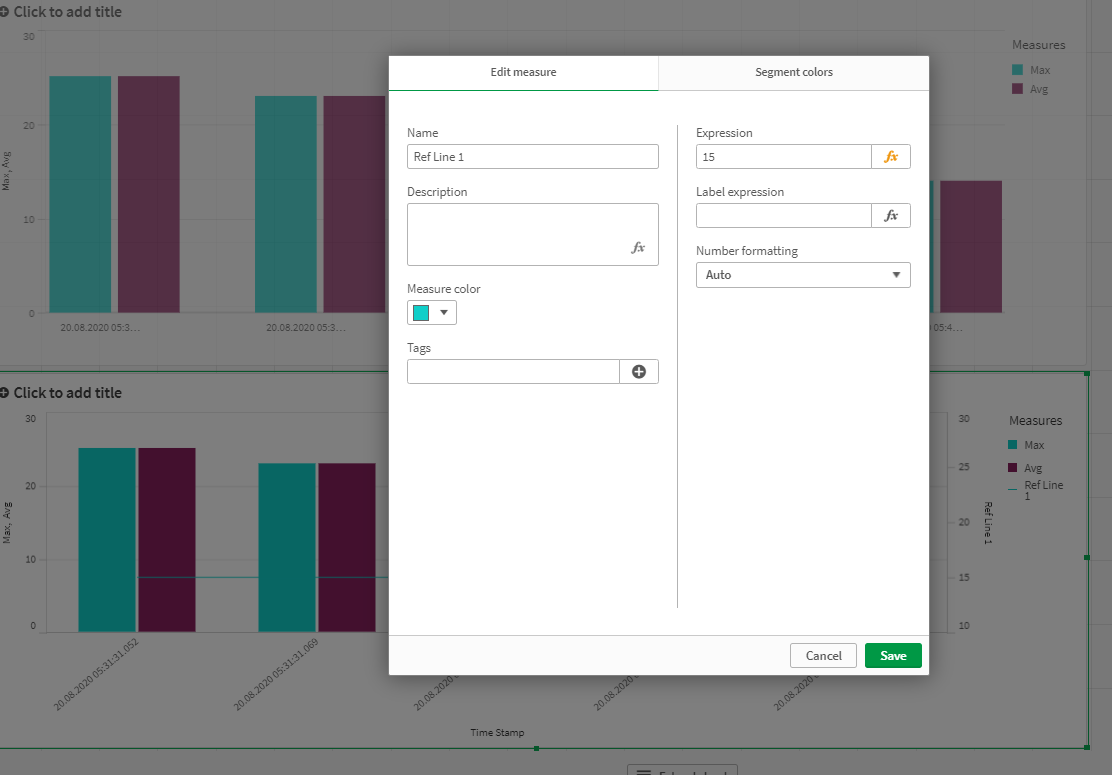Click the Max legend color square in the top chart
This screenshot has width=1112, height=775.
1019,69
